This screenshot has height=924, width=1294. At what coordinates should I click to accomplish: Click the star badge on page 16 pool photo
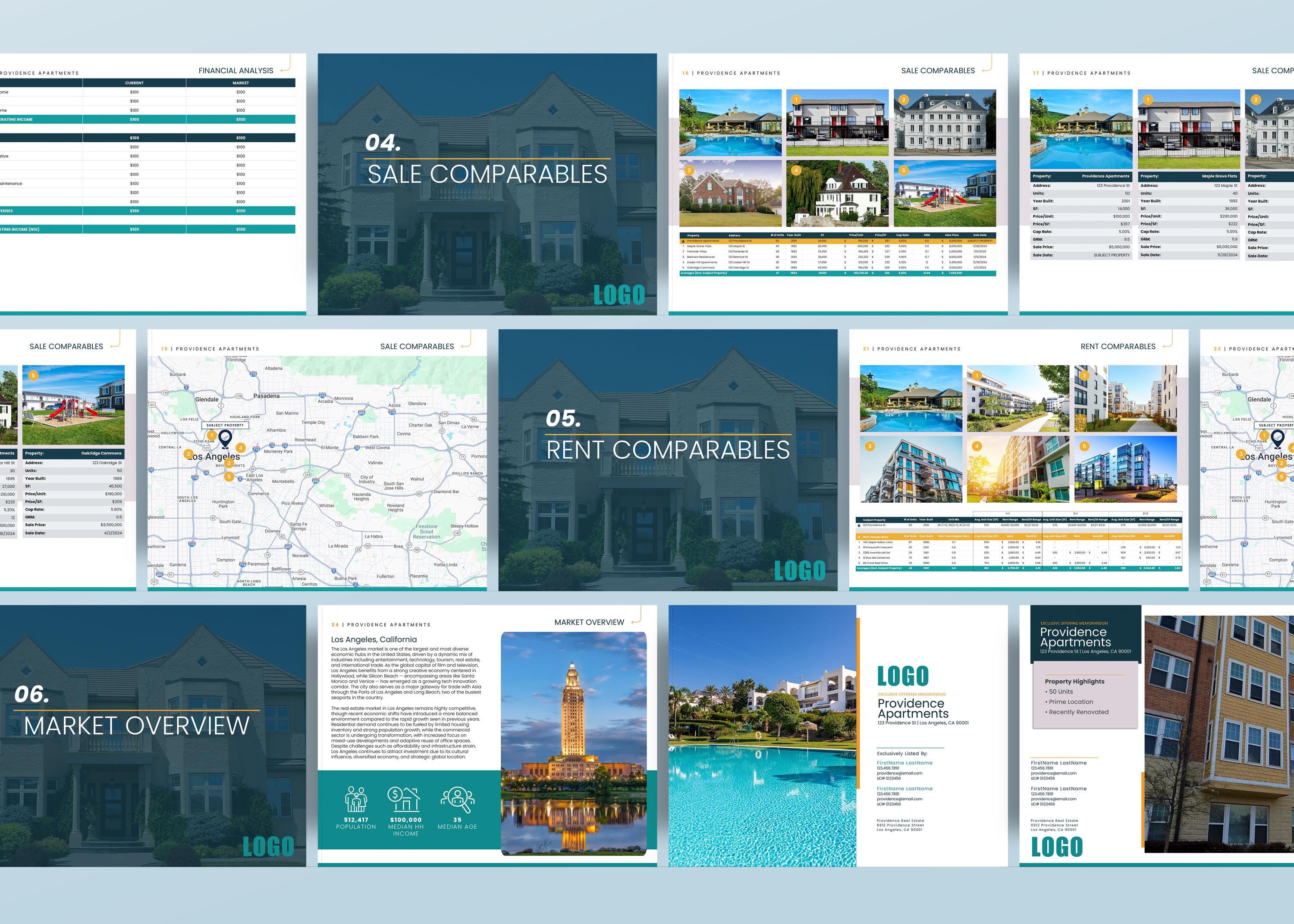click(689, 100)
